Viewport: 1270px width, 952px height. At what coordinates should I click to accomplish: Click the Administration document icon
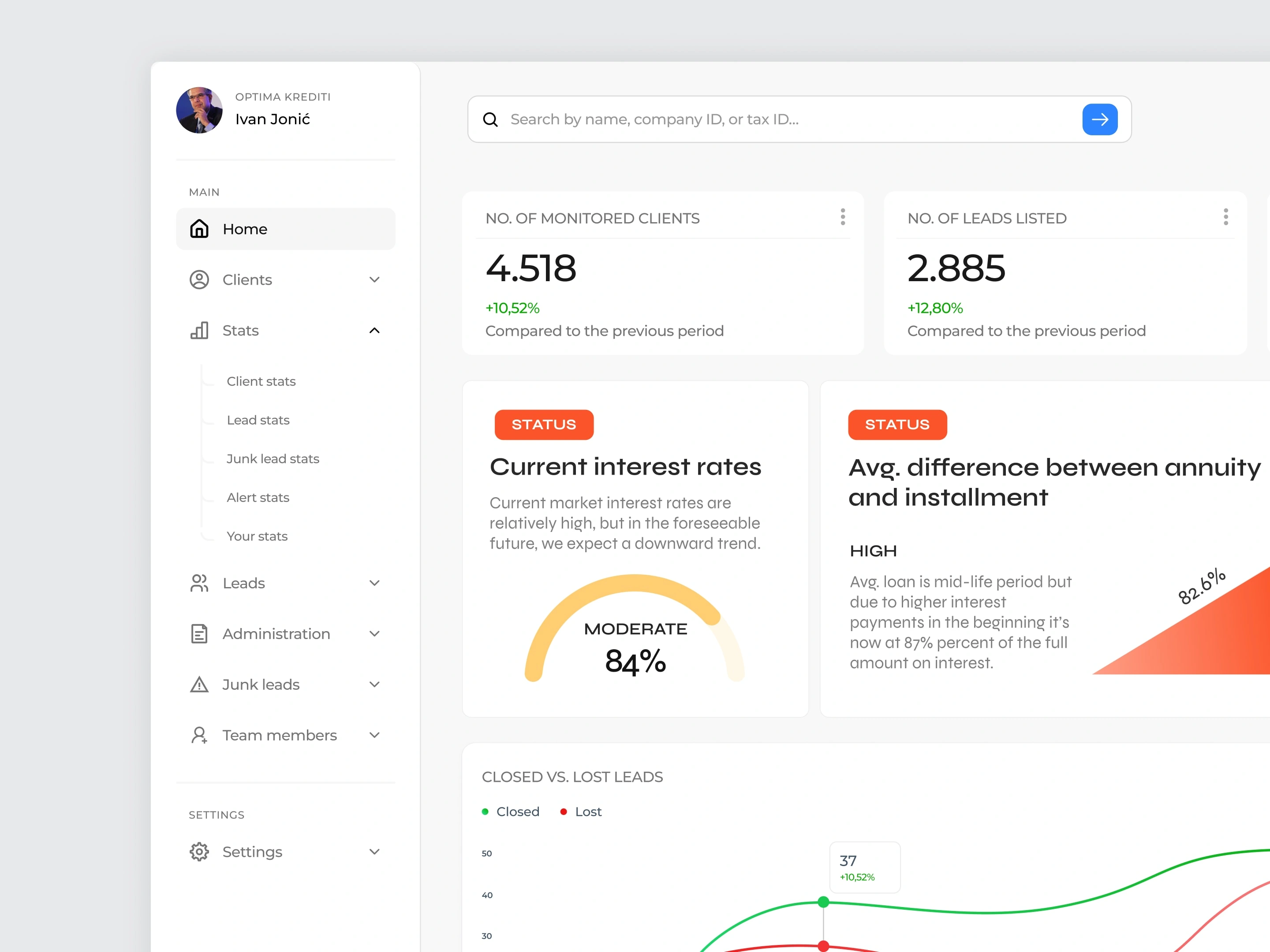click(199, 633)
